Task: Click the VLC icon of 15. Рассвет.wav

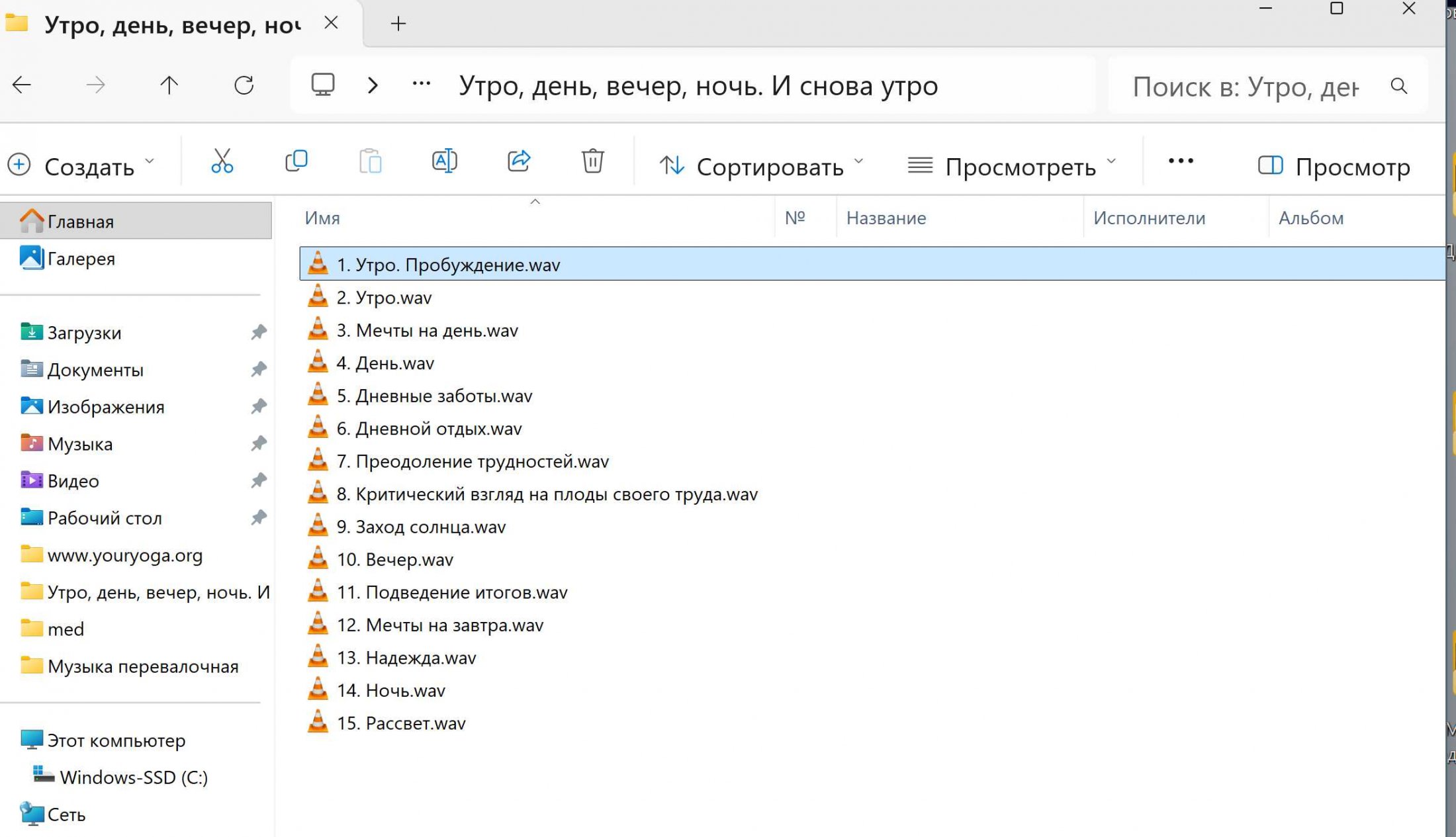Action: 318,722
